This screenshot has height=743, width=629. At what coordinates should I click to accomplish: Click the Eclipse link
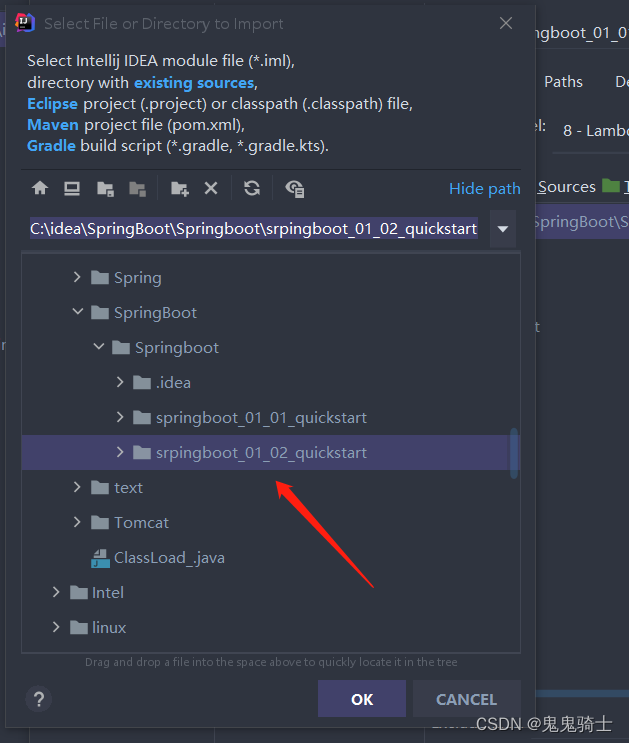tap(52, 104)
